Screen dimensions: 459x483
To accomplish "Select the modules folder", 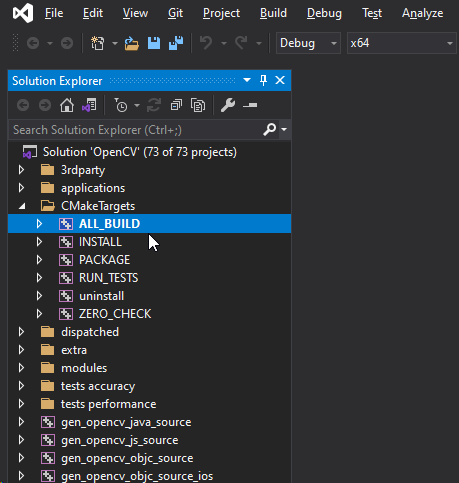I will (x=84, y=368).
